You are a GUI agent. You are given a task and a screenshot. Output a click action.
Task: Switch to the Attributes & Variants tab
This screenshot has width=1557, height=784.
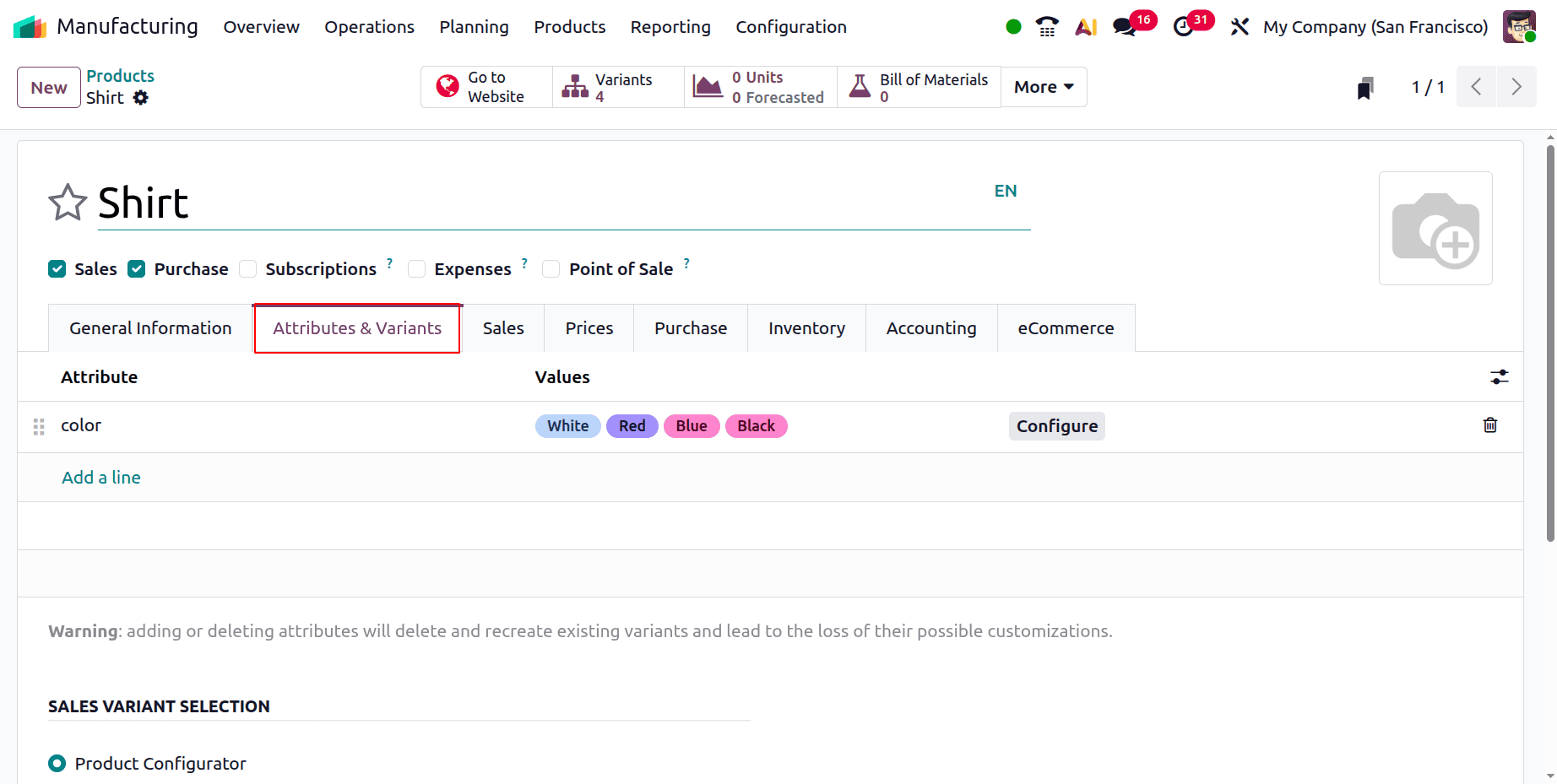click(357, 328)
